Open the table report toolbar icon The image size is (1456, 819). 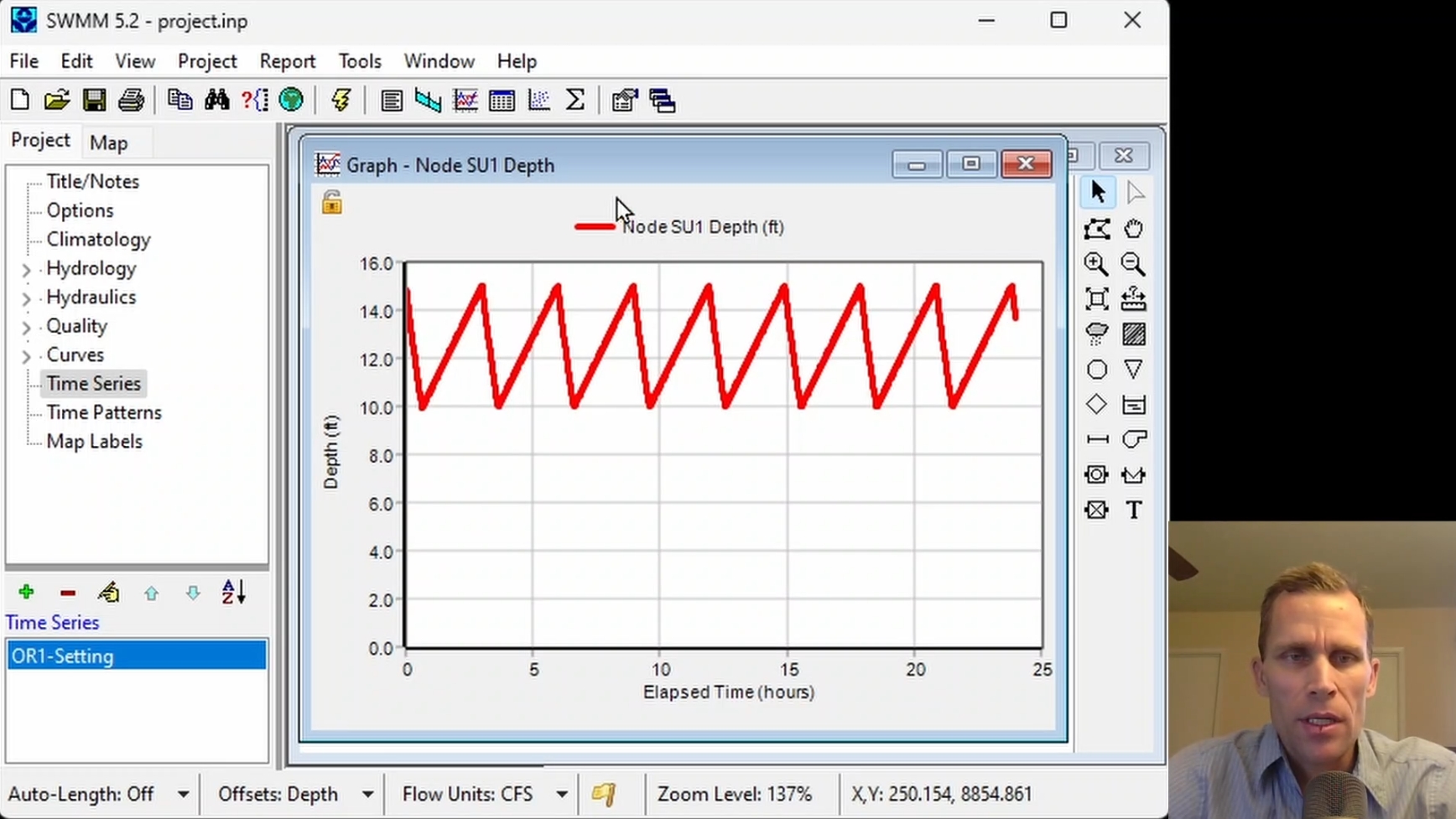(502, 101)
